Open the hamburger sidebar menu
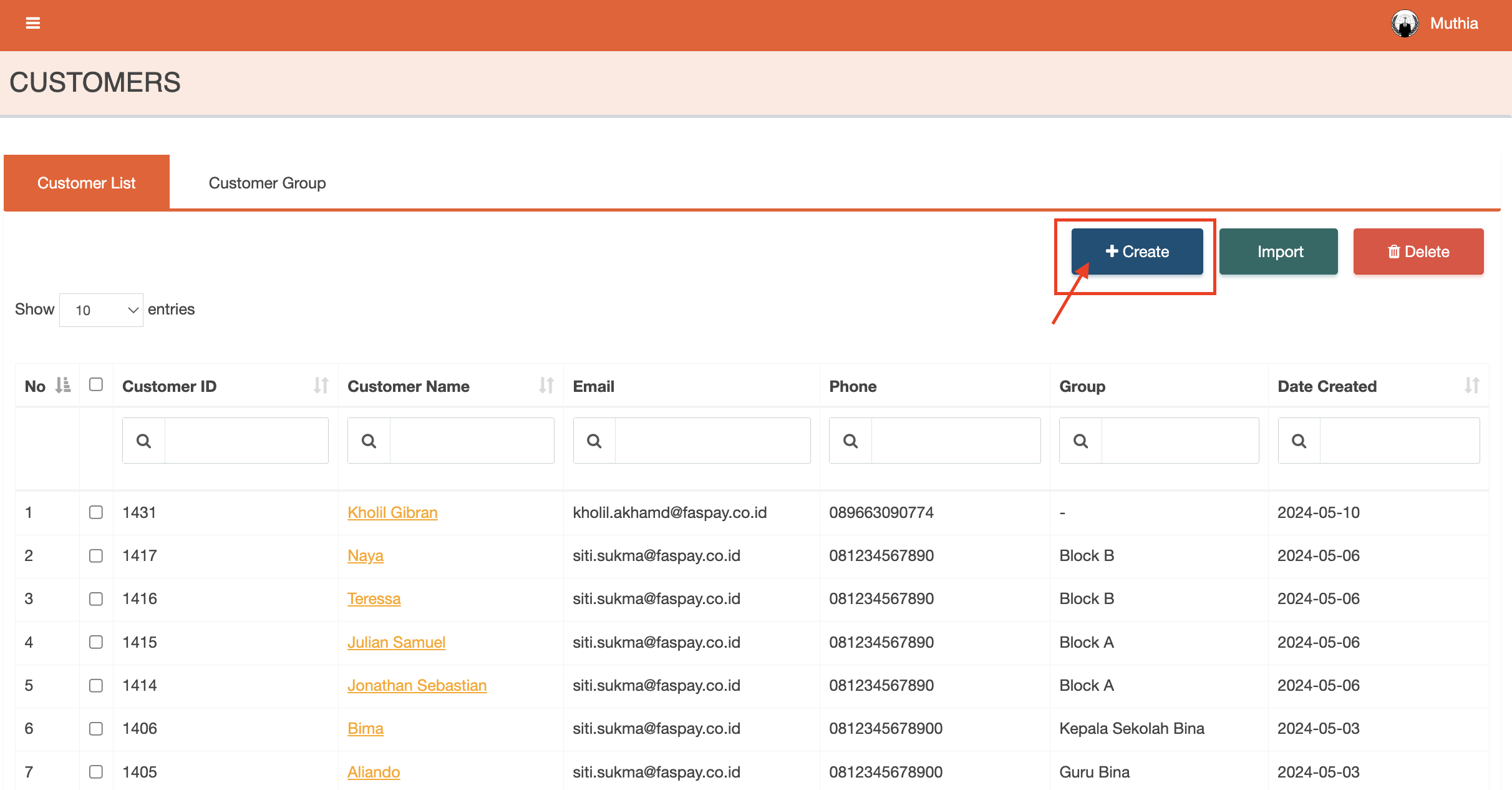 pos(32,23)
